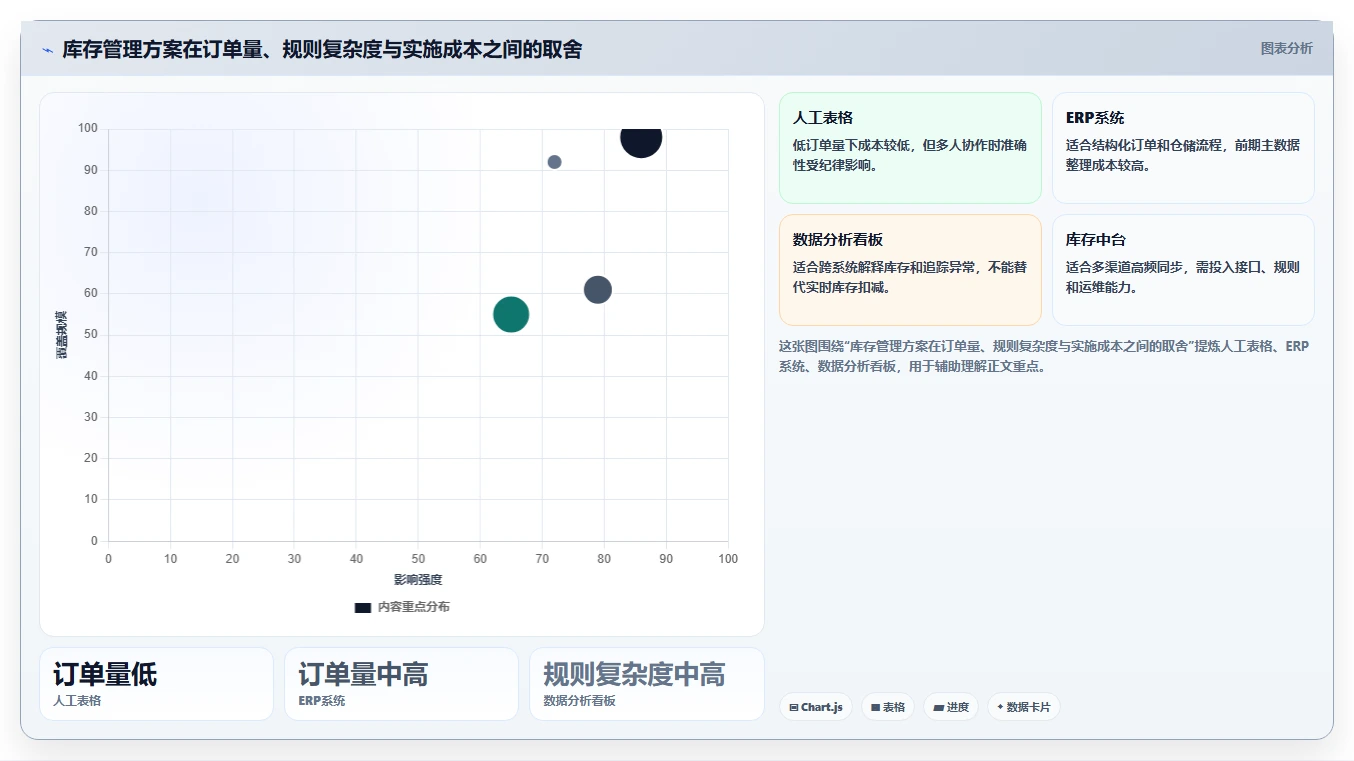Click the small gray bubble near 92
This screenshot has height=761, width=1354.
coord(554,162)
